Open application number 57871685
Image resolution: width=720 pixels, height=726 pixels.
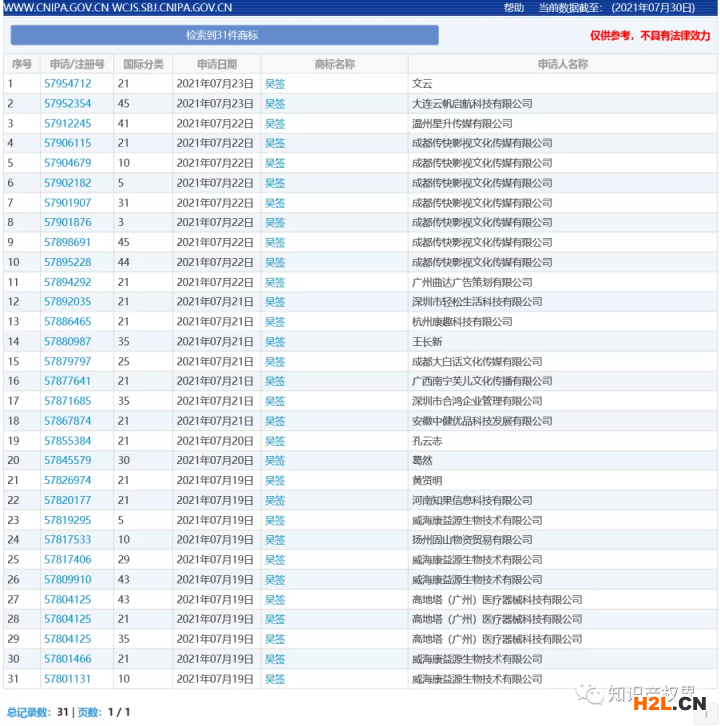[67, 401]
